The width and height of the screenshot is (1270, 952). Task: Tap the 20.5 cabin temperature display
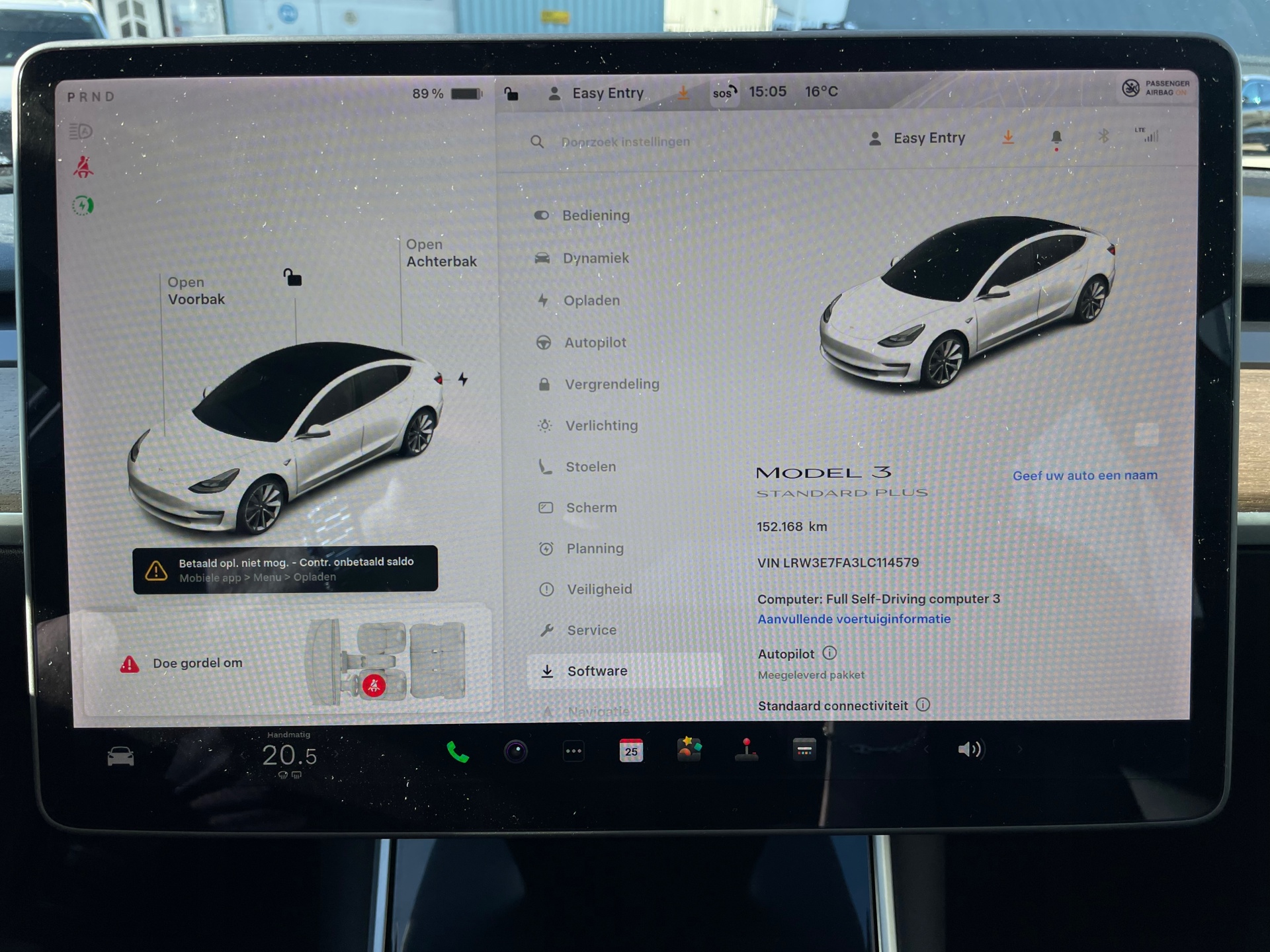tap(289, 755)
